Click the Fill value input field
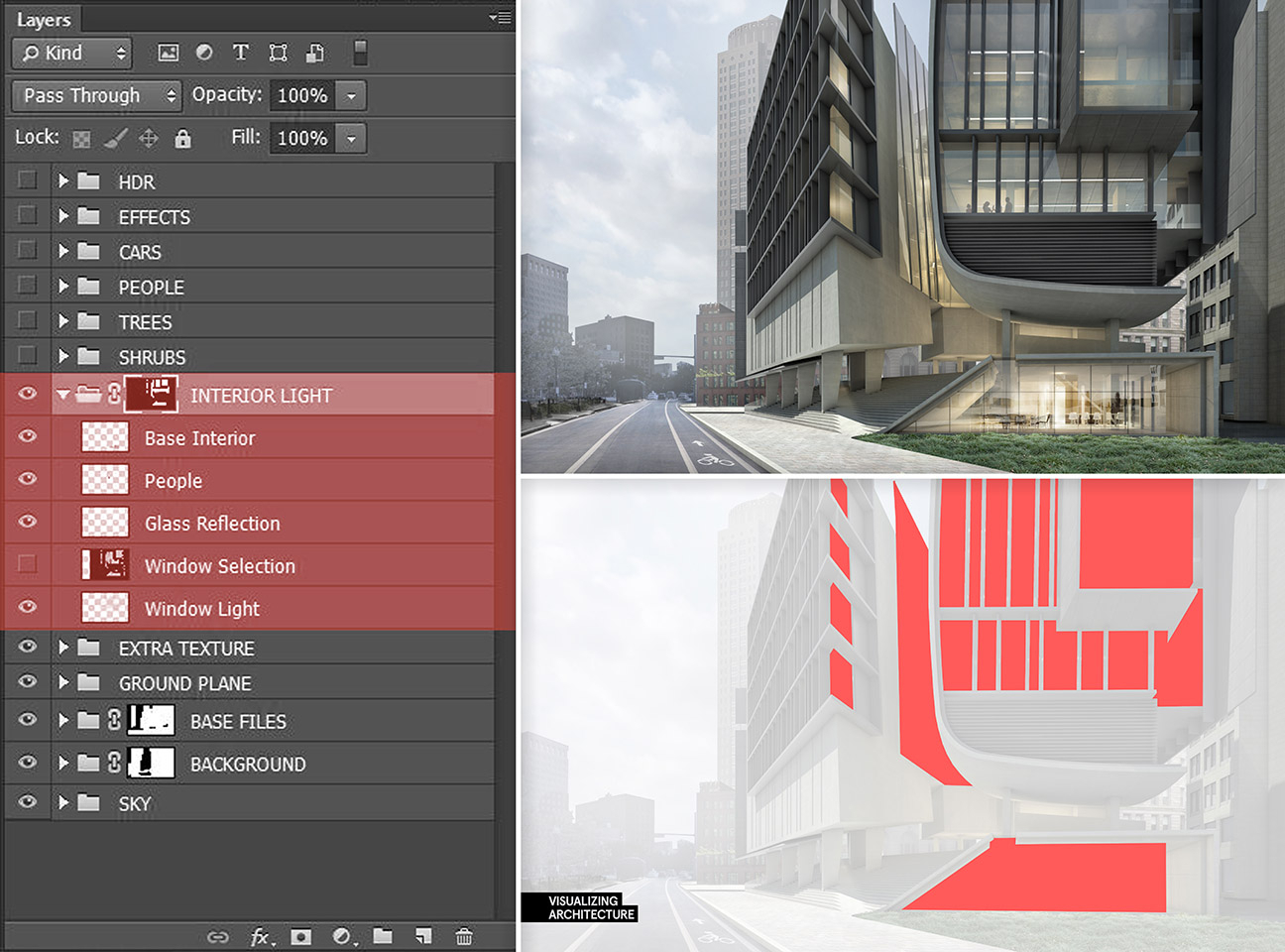 coord(302,138)
